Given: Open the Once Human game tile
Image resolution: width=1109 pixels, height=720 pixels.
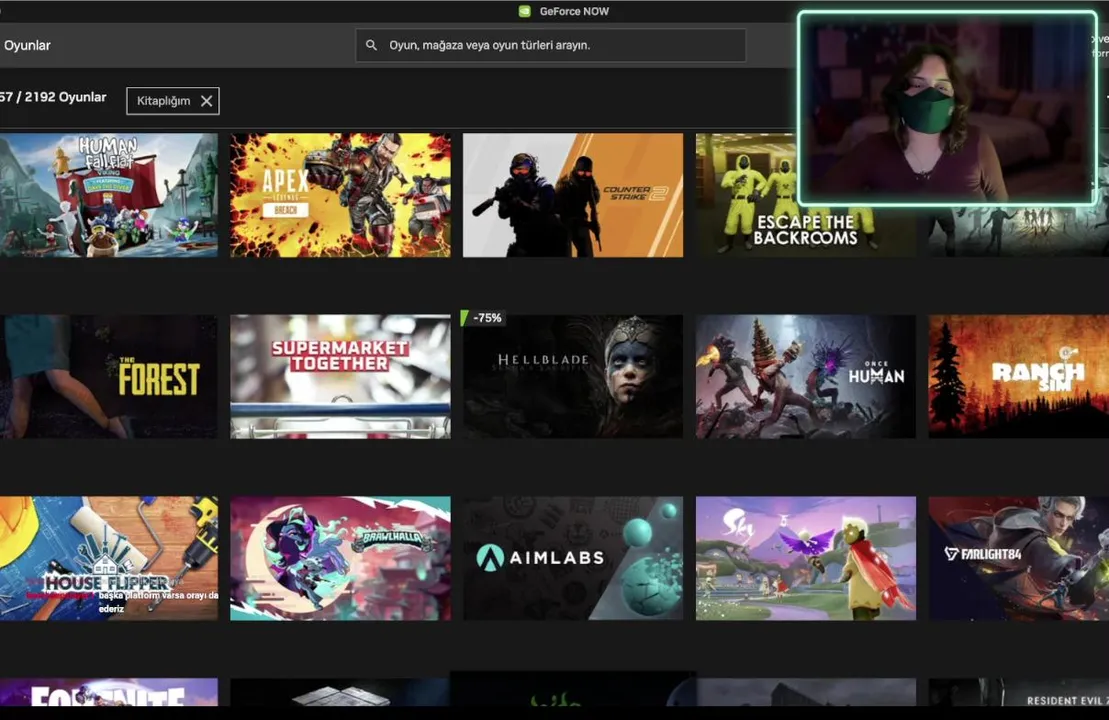Looking at the screenshot, I should click(806, 376).
